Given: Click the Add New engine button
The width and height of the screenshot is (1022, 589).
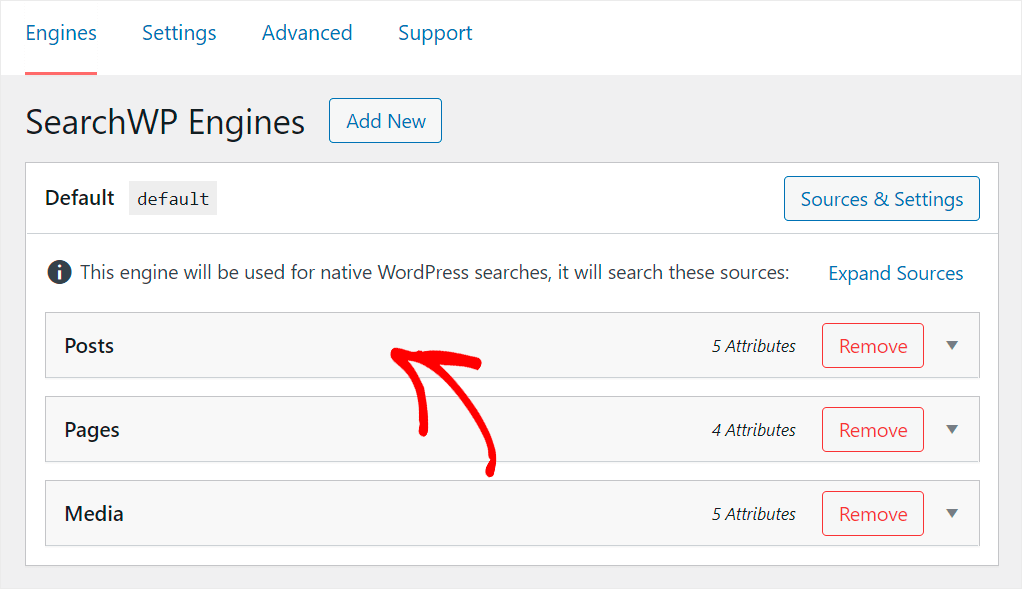Looking at the screenshot, I should (385, 121).
